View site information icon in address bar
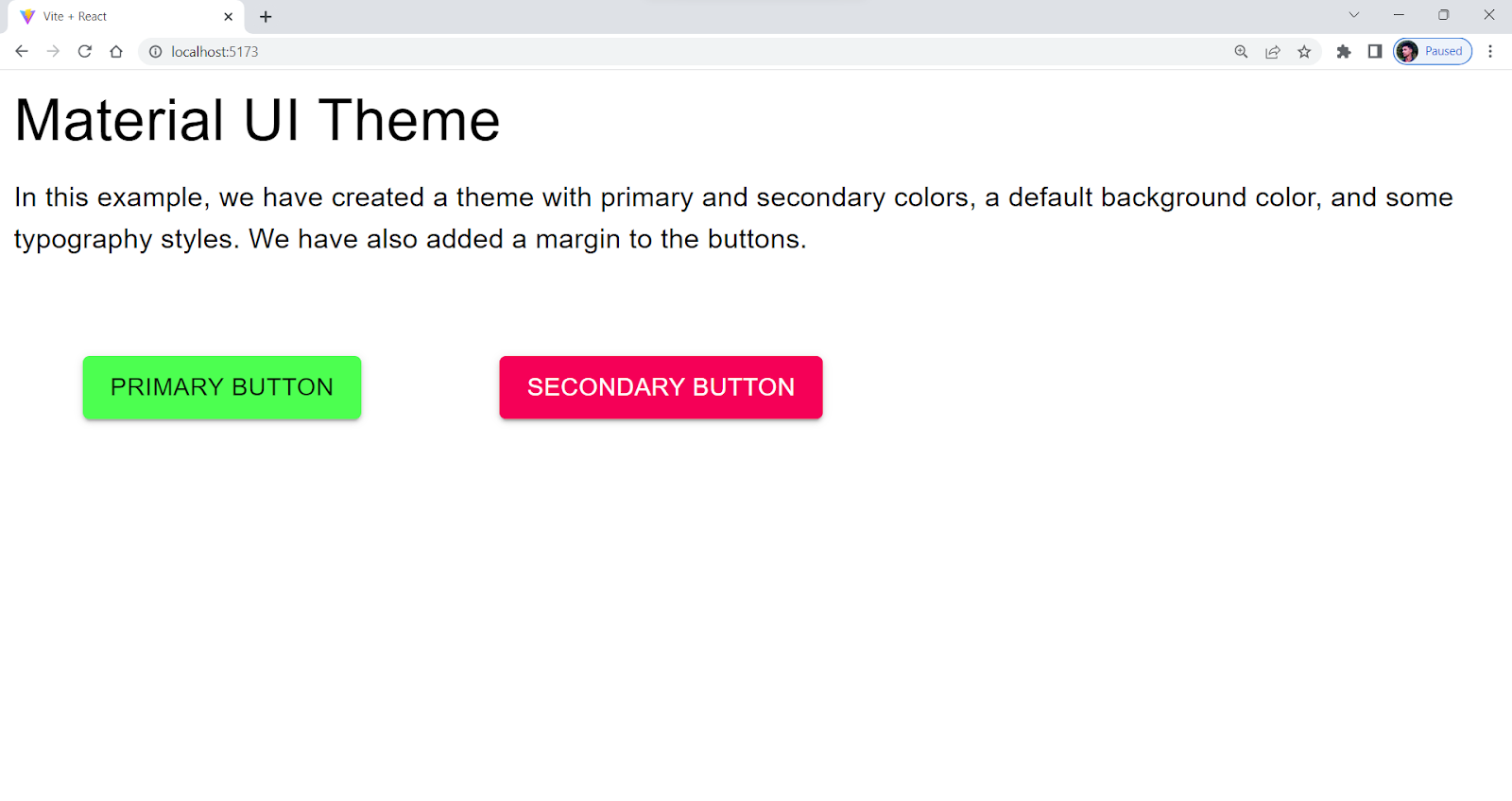Viewport: 1512px width, 801px height. 156,52
